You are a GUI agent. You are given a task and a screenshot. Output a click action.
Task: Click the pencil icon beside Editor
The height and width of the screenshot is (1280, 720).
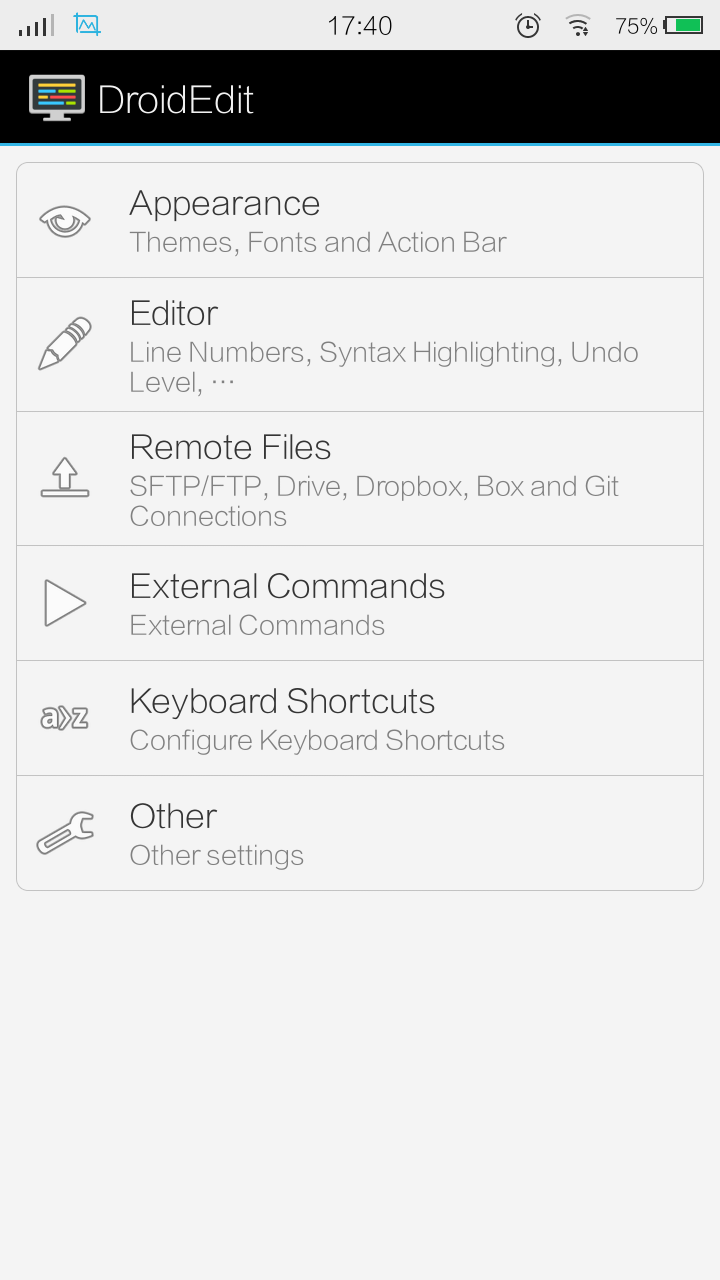65,344
